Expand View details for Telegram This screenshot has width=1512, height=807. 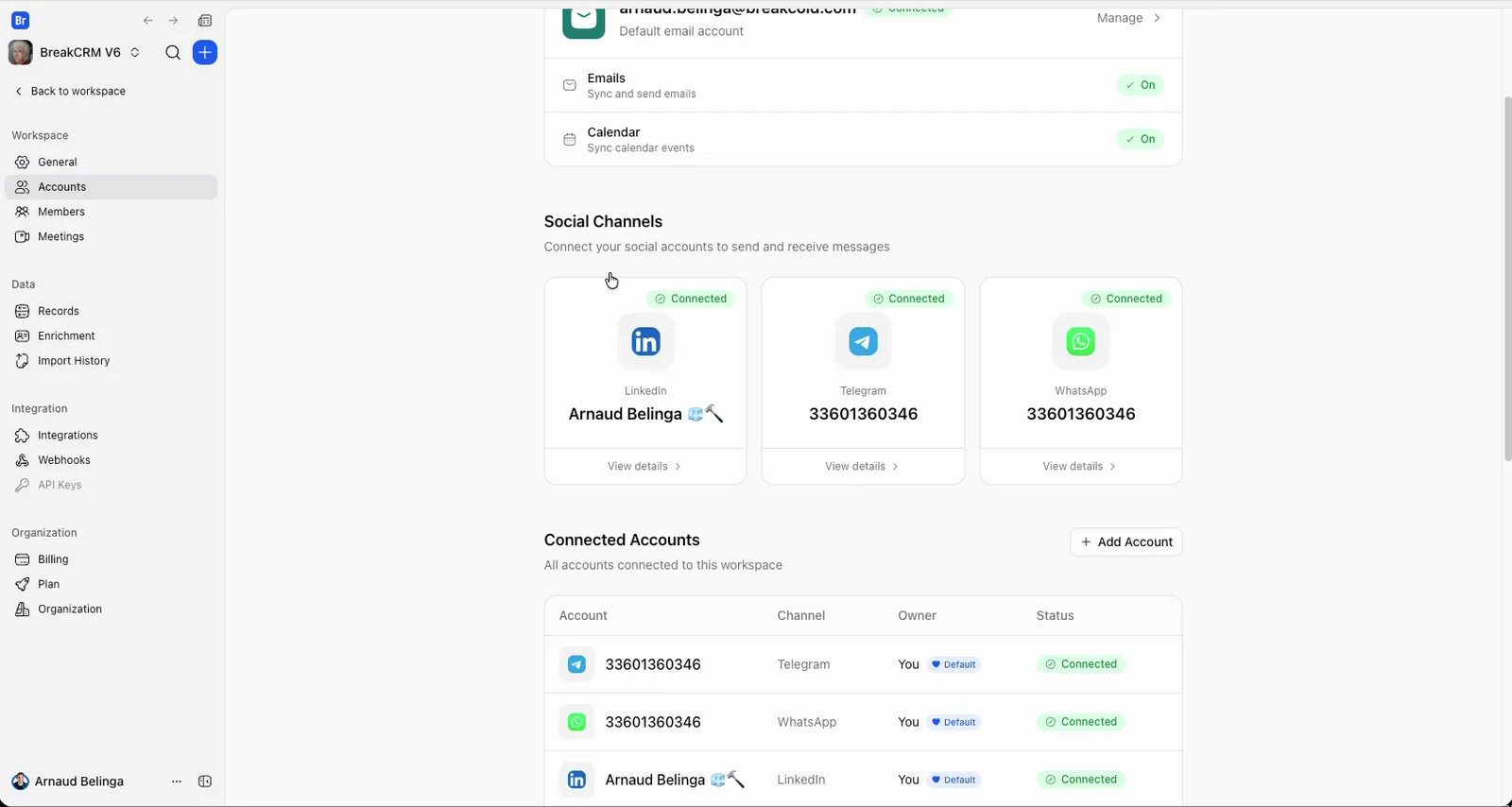[863, 466]
